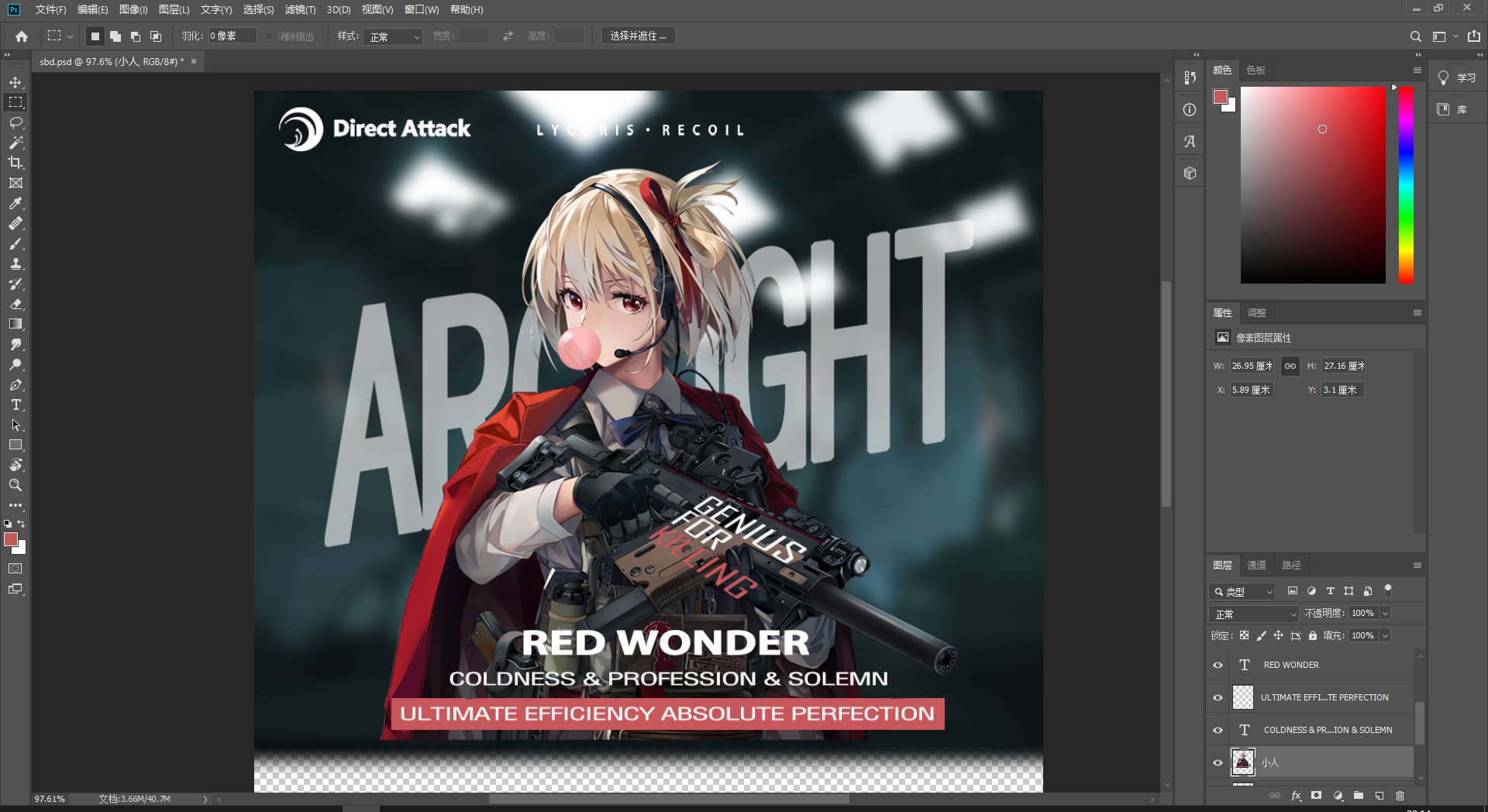
Task: Open the Layers panel options menu
Action: point(1417,566)
